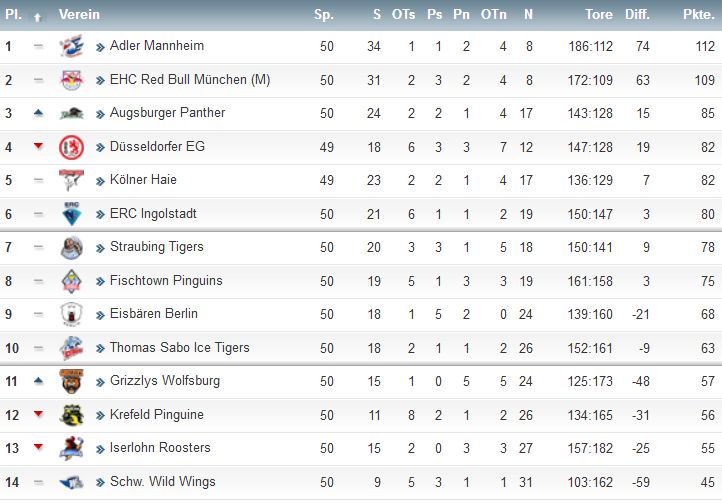Open the Schw. Wild Wings team link
This screenshot has height=503, width=722.
(163, 482)
